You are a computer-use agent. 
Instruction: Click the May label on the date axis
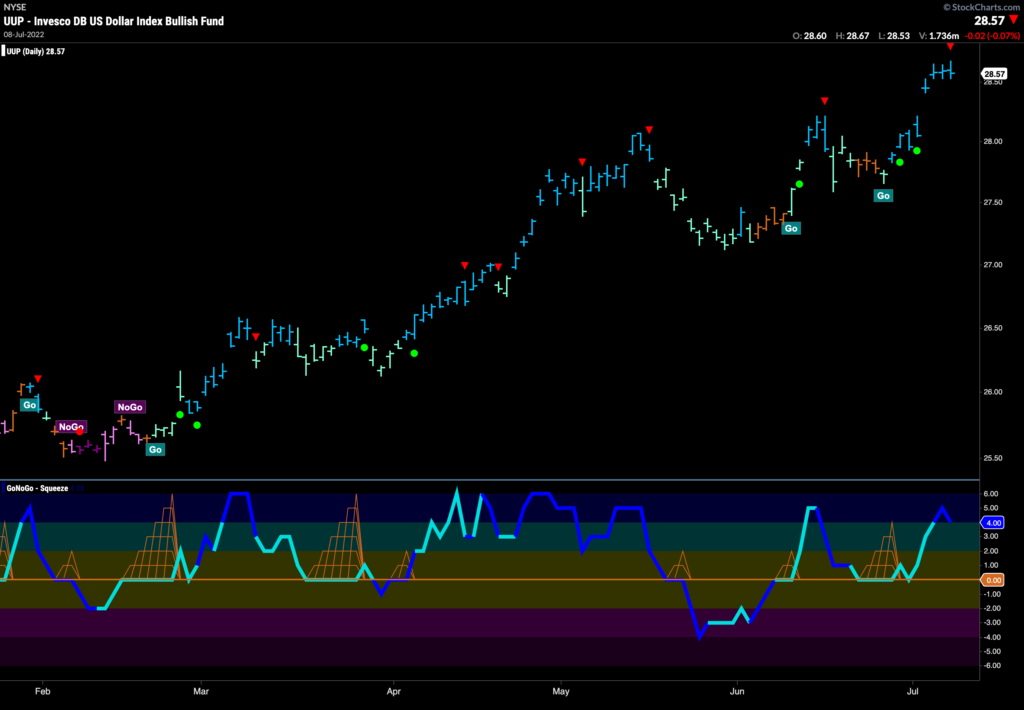[561, 691]
